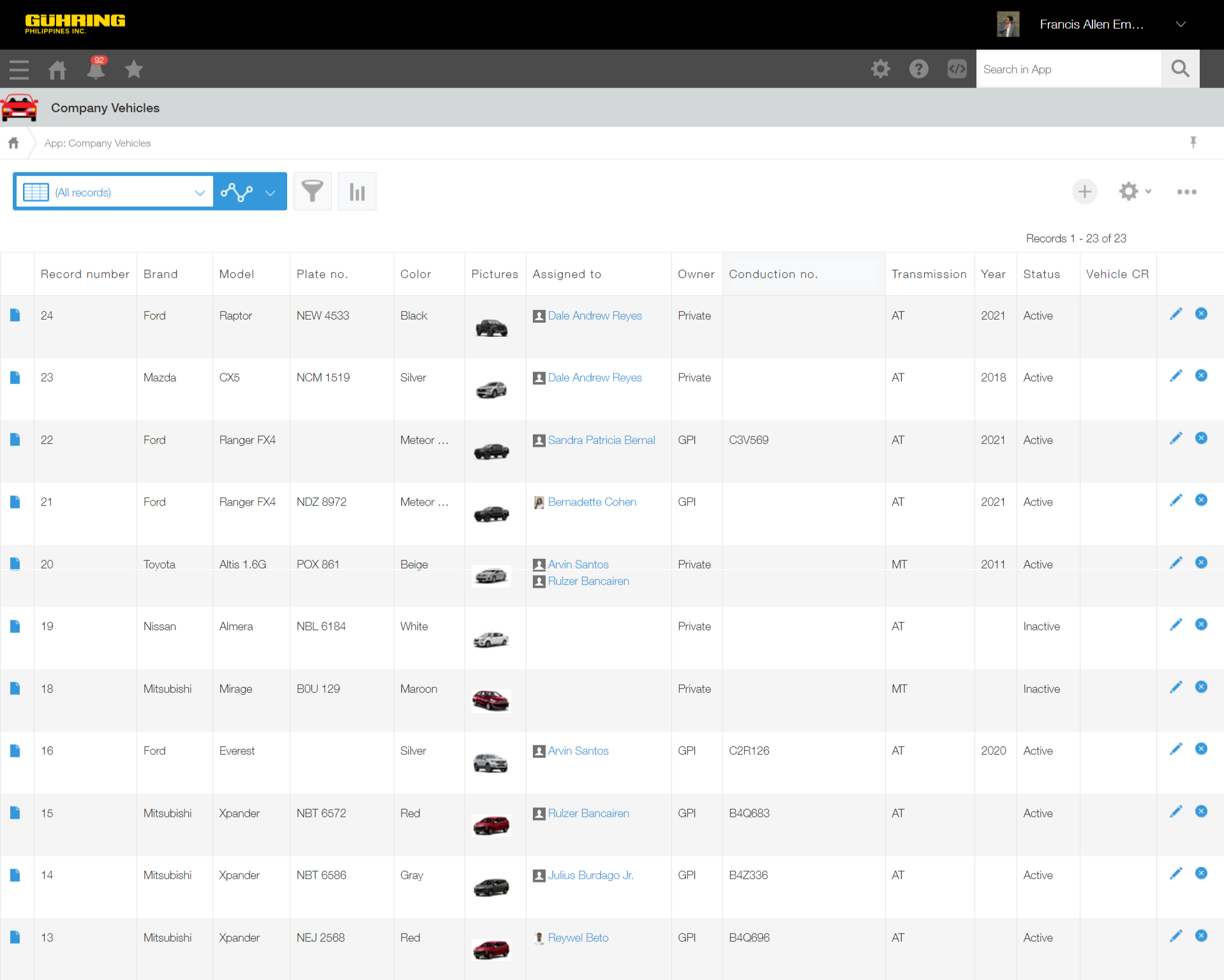Open the help question mark icon

point(918,69)
